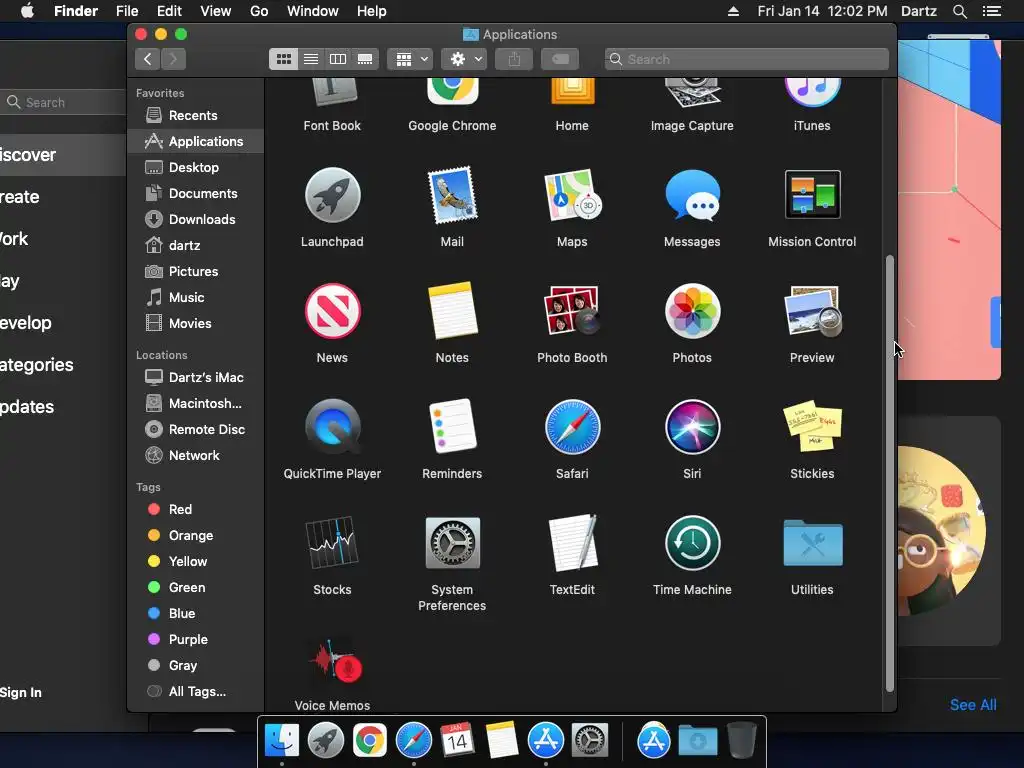The image size is (1024, 768).
Task: Show All Tags in sidebar
Action: click(196, 692)
